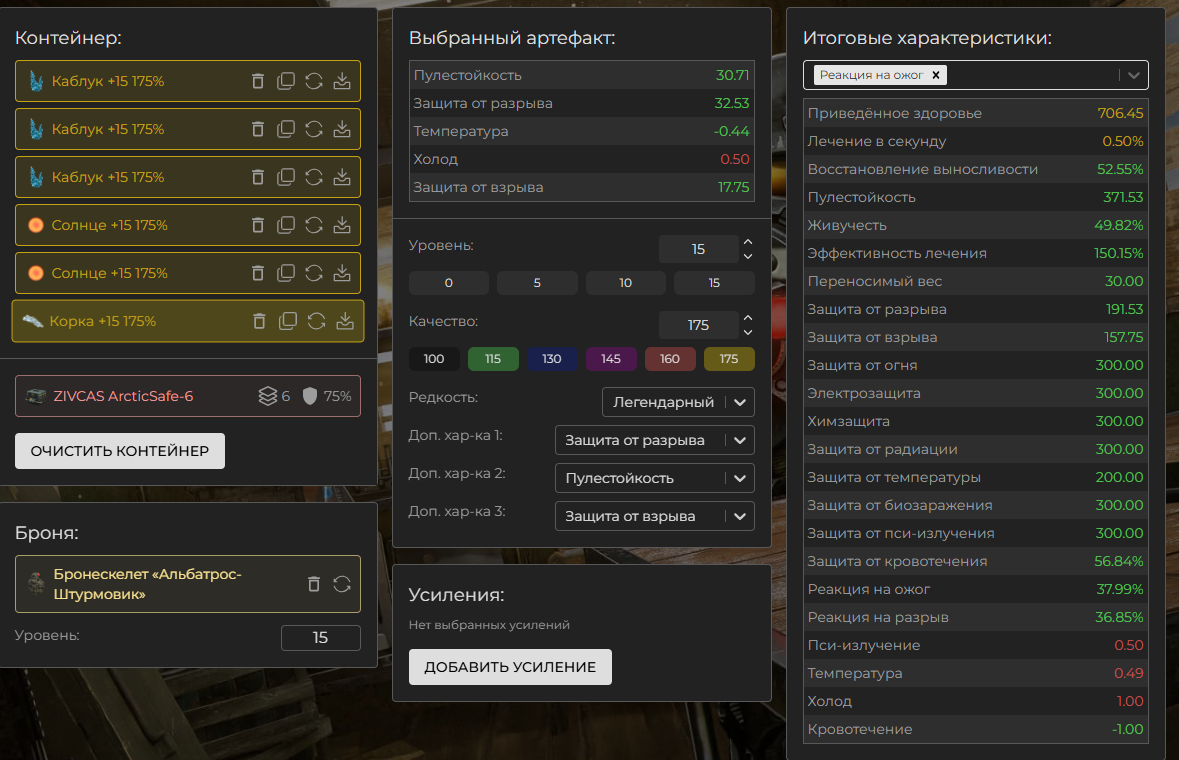
Task: Click the Эффективность лечения row
Action: [x=975, y=253]
